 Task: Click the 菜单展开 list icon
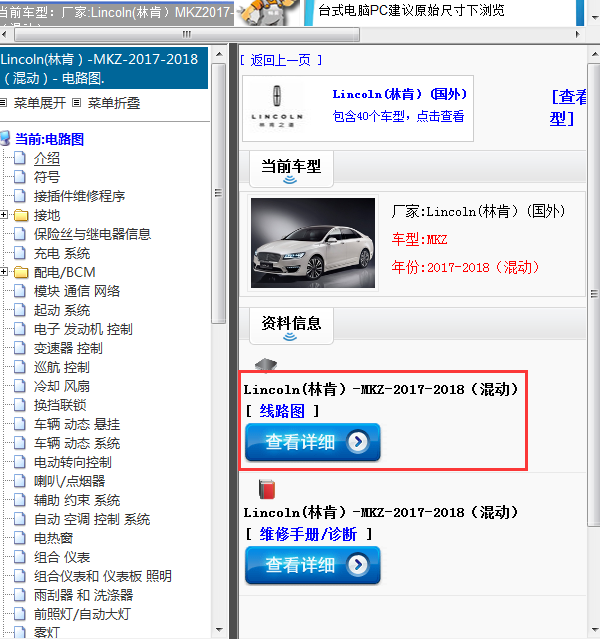(4, 103)
